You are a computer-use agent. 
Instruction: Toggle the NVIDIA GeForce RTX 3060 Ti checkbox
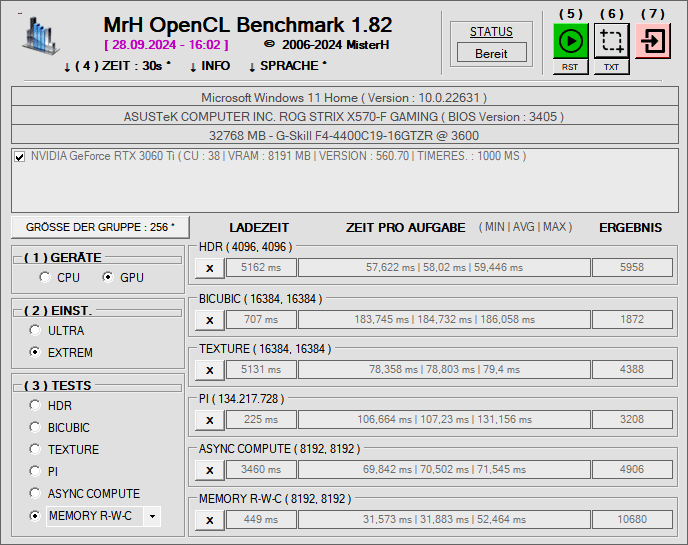19,157
